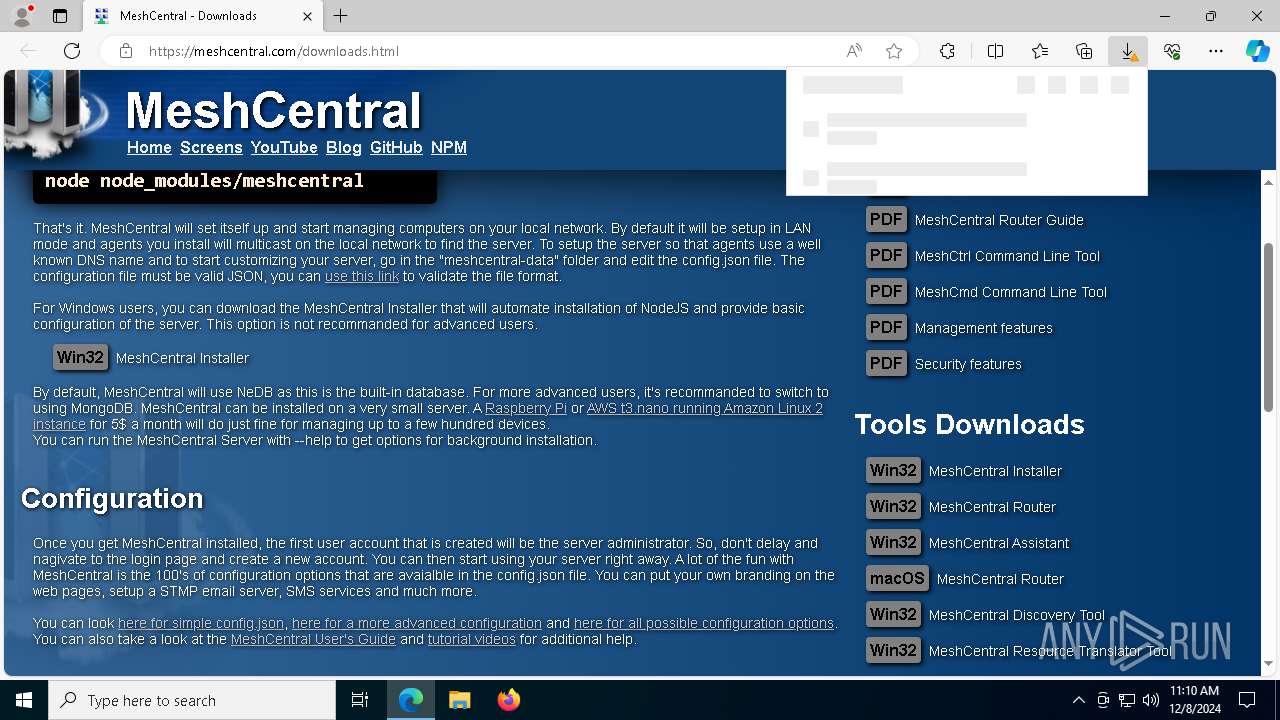Open 'here for all possible configuration options' link
1280x720 pixels.
704,623
